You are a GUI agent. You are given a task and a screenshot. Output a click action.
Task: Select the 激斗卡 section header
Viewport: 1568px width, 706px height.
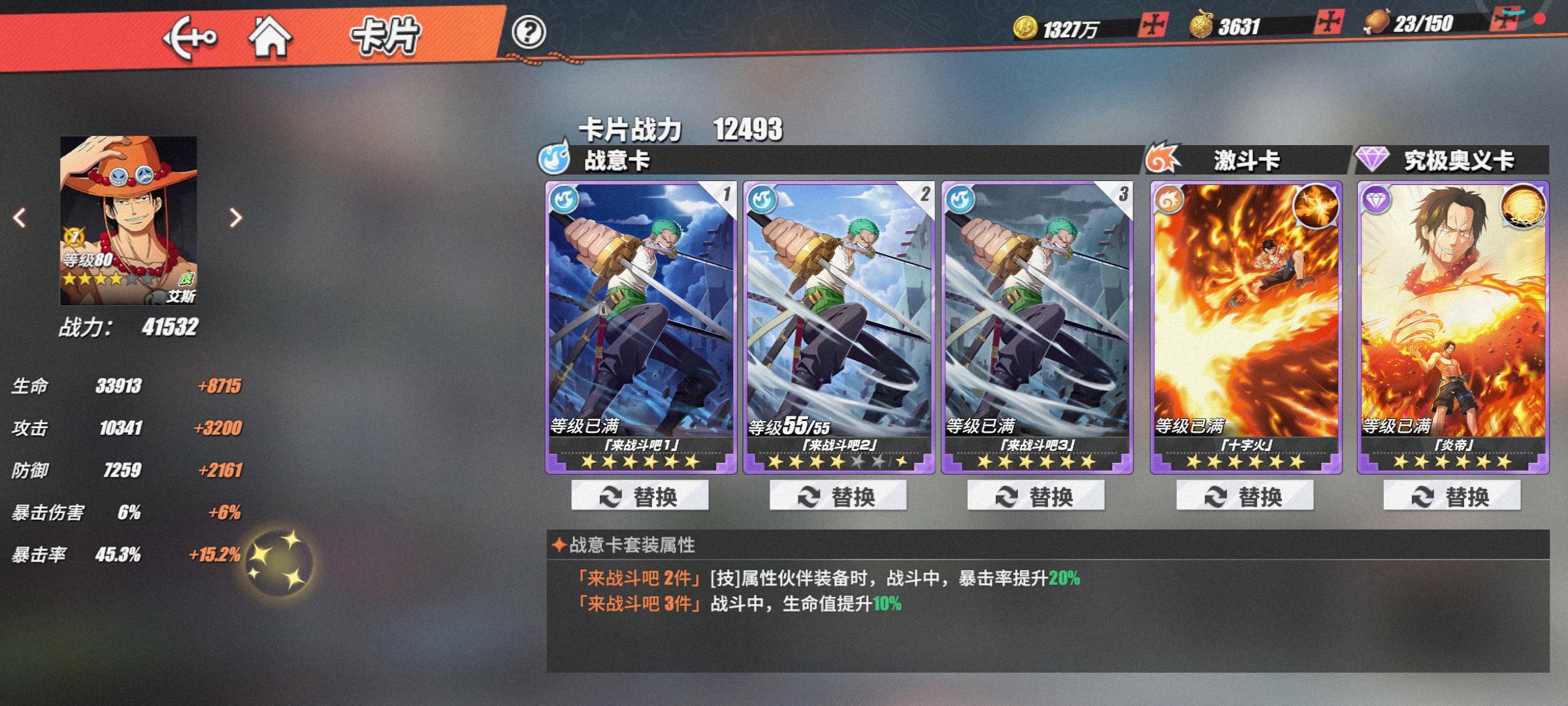(1245, 160)
